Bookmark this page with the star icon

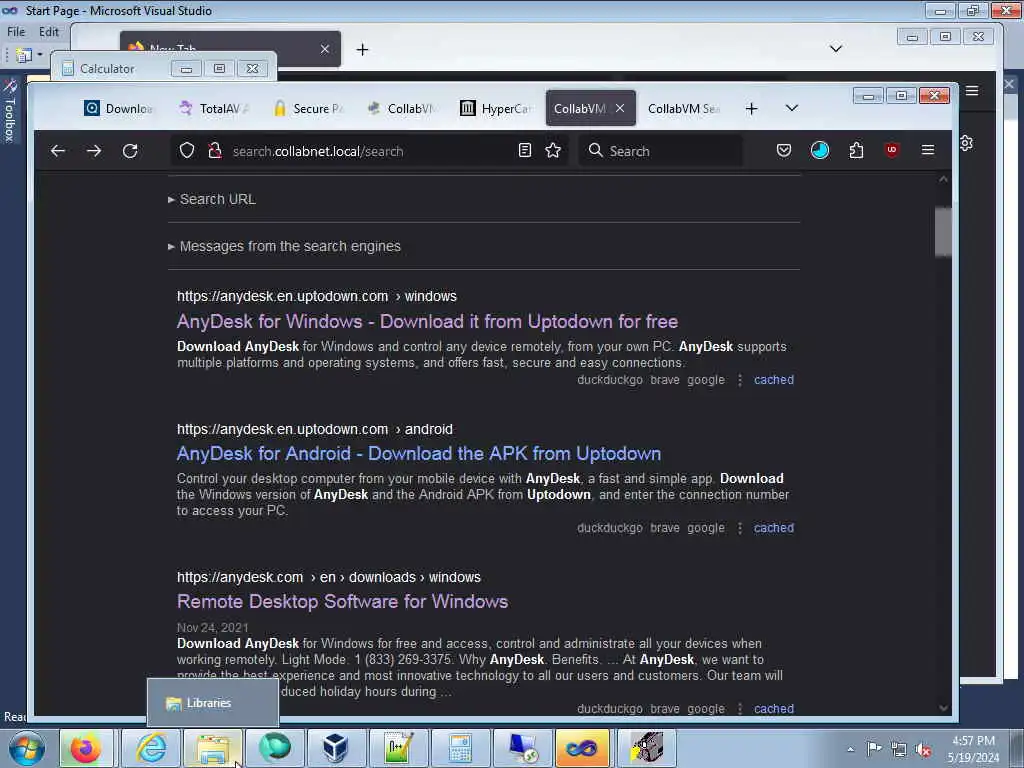click(x=553, y=151)
